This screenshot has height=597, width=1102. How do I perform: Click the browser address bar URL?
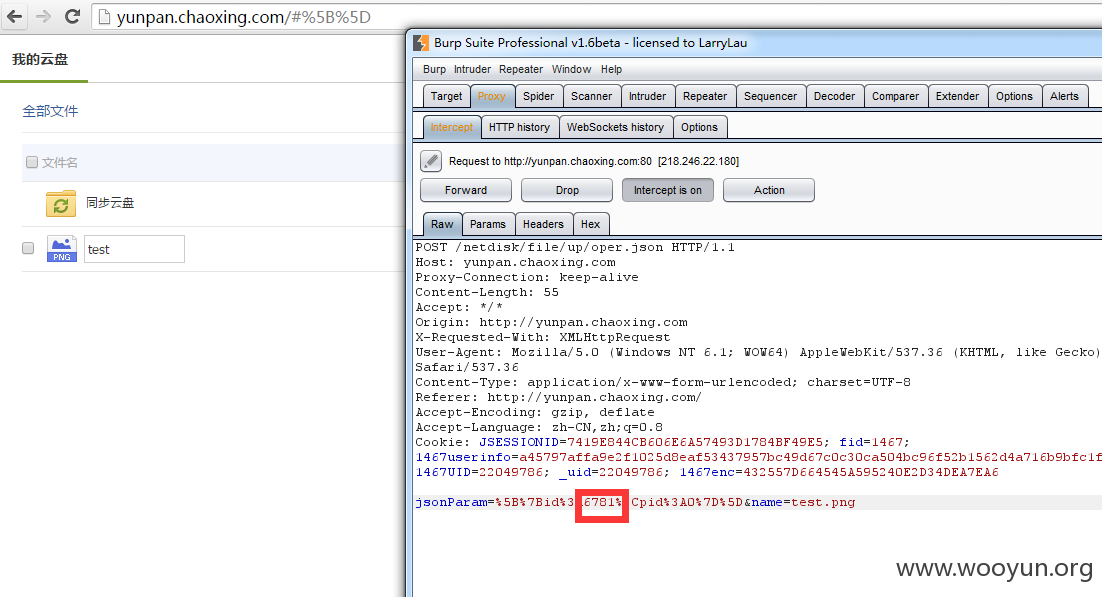pos(244,17)
